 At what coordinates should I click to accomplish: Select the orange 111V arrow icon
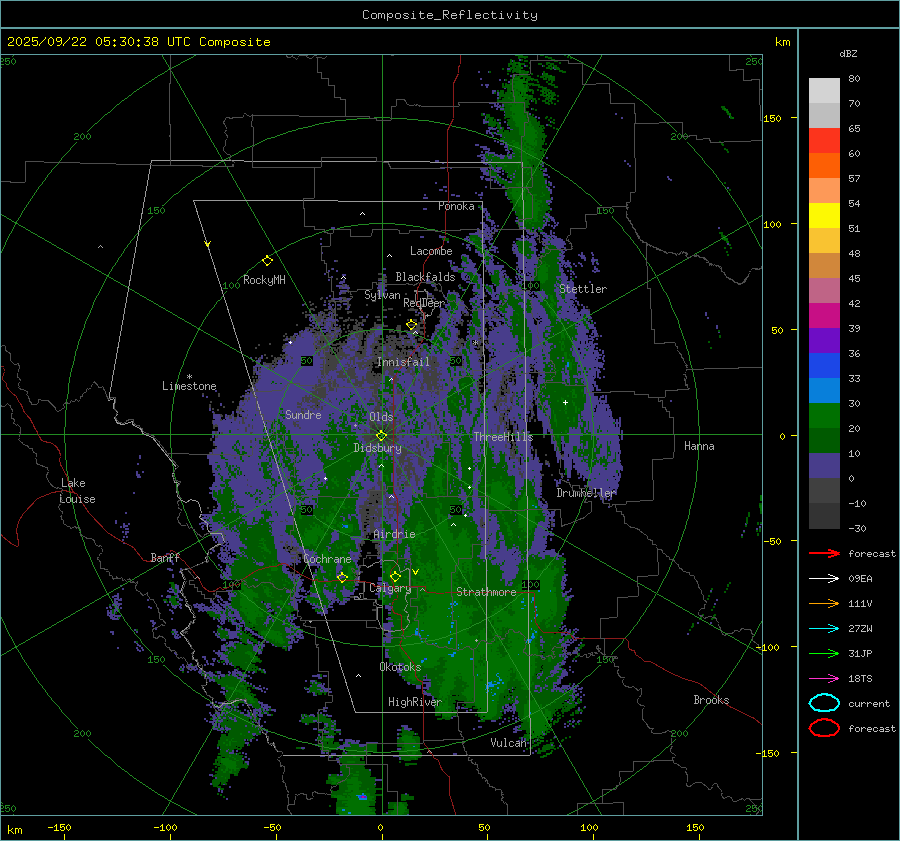point(824,603)
